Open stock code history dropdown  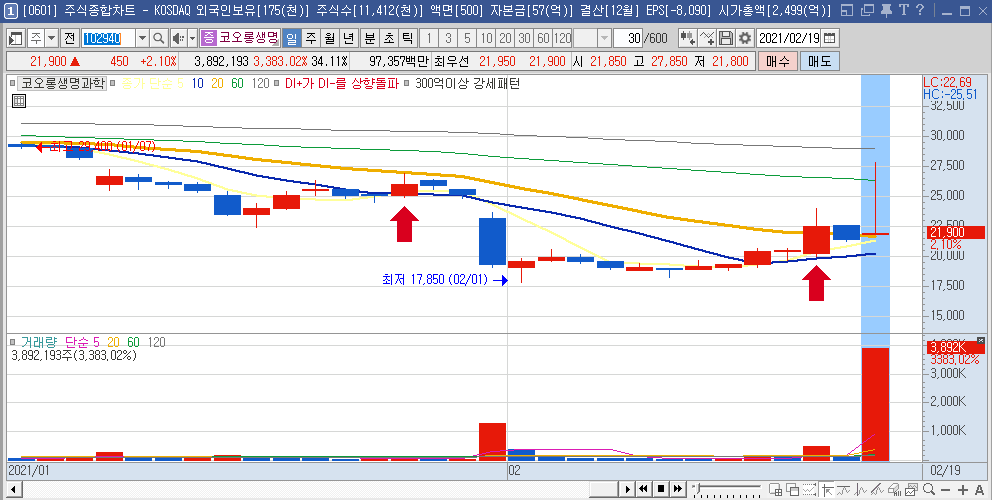[x=142, y=39]
